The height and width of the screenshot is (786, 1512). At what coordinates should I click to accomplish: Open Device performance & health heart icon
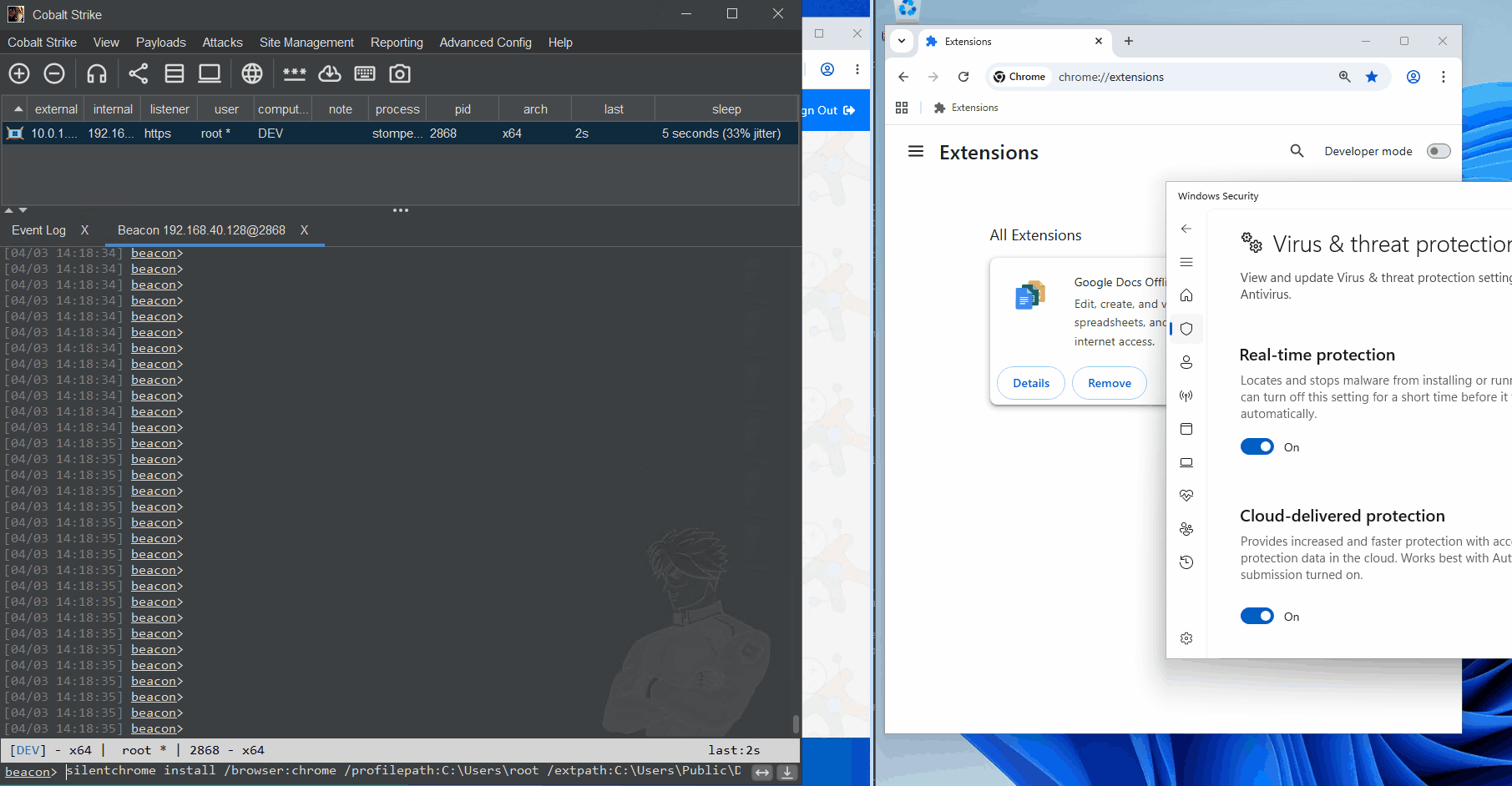[1186, 496]
